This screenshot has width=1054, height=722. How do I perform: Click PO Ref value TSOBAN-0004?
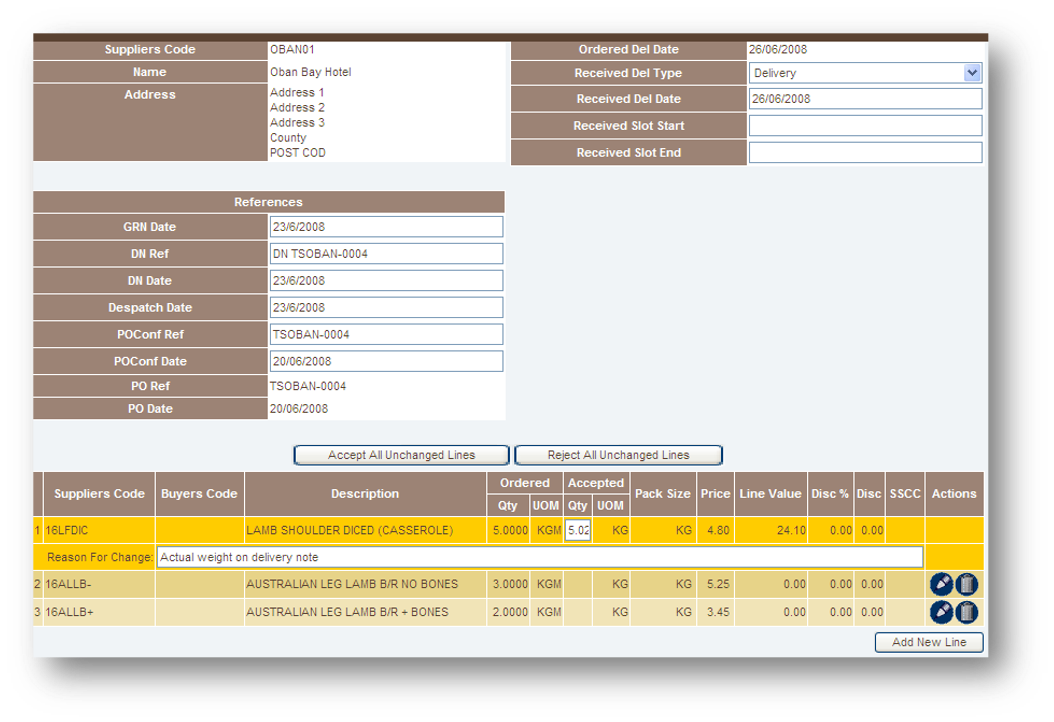click(308, 386)
